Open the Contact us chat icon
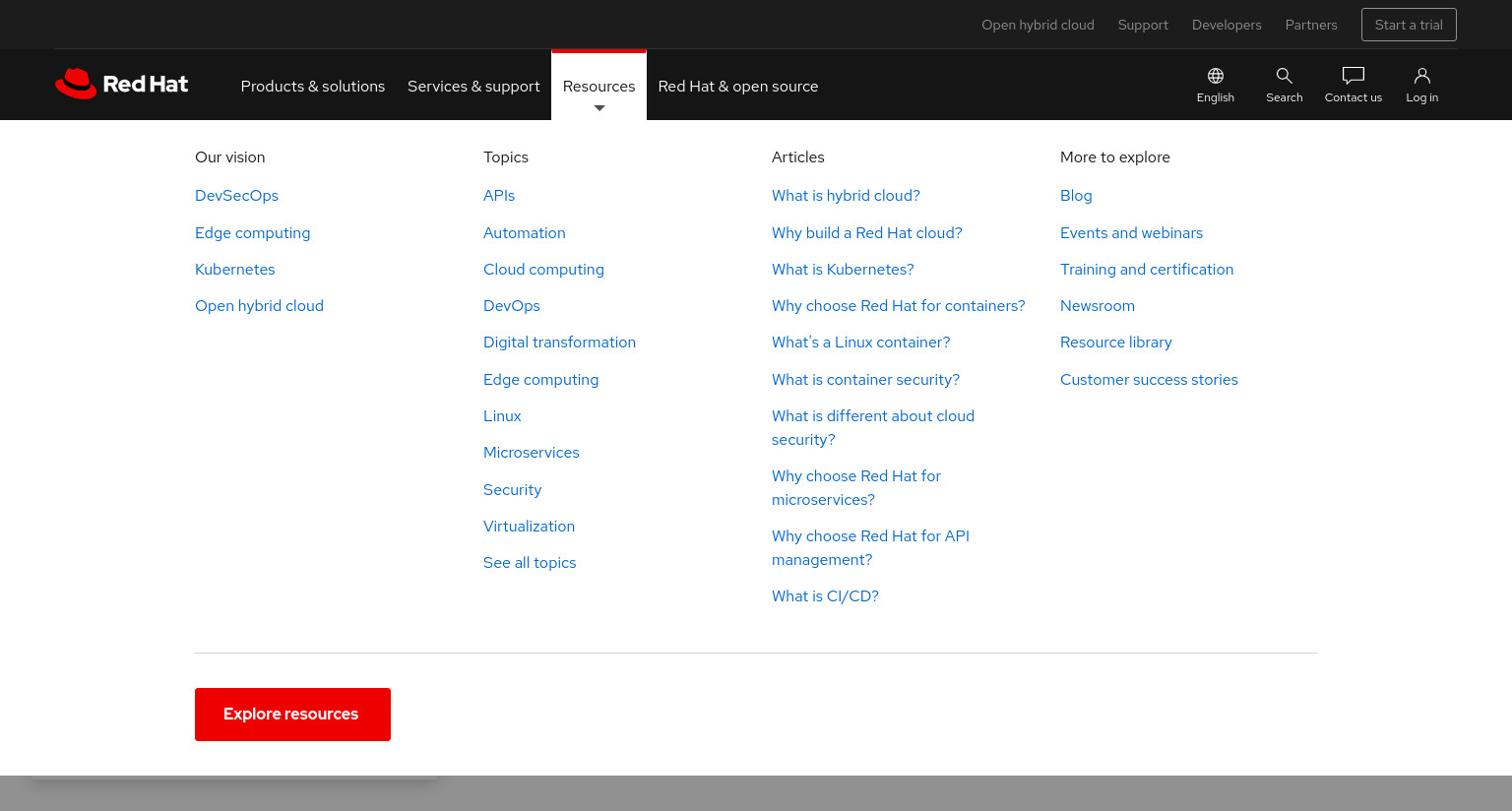The height and width of the screenshot is (811, 1512). [x=1354, y=76]
